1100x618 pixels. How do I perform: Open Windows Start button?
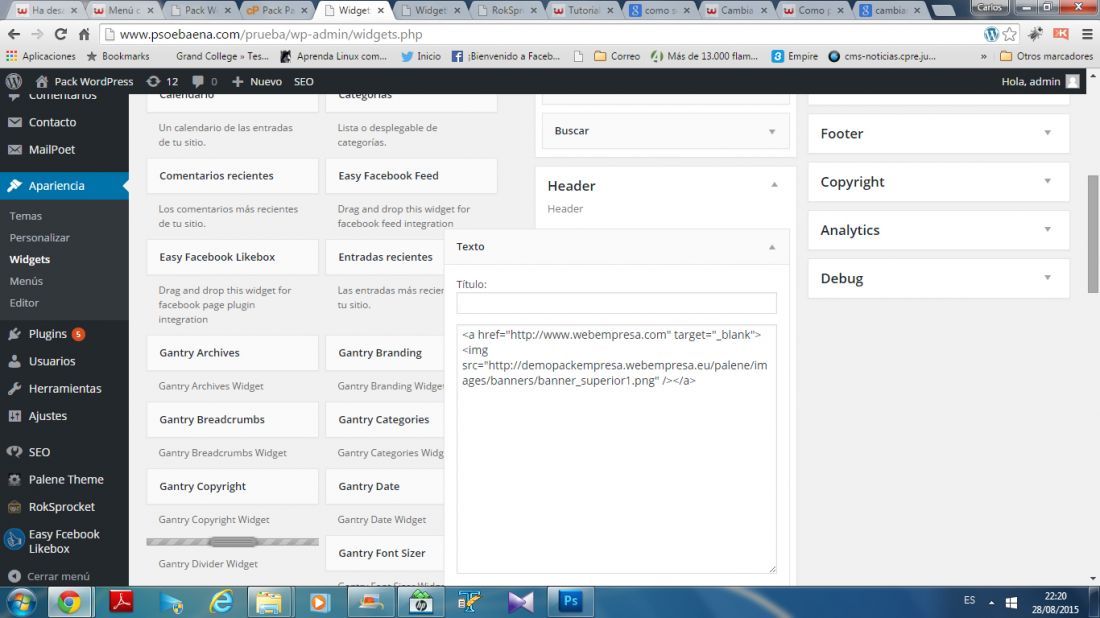[x=21, y=602]
